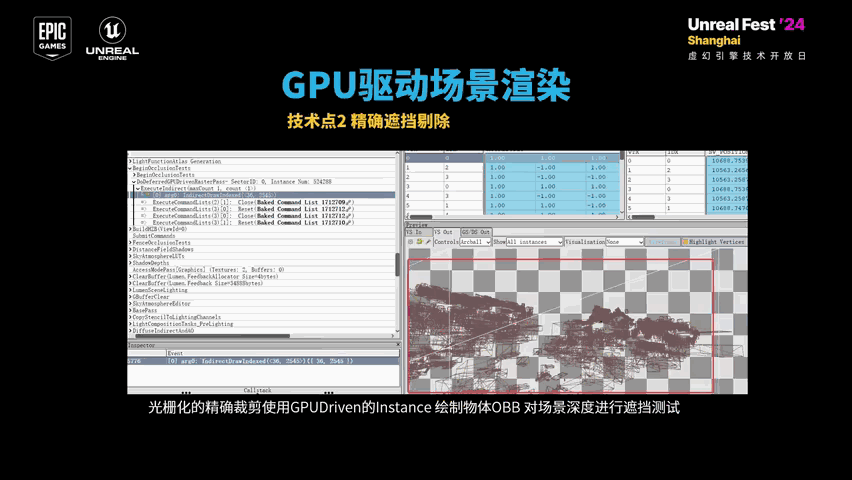Select CopyStencilToLightingChannels event
Viewport: 852px width, 480px height.
coord(177,317)
